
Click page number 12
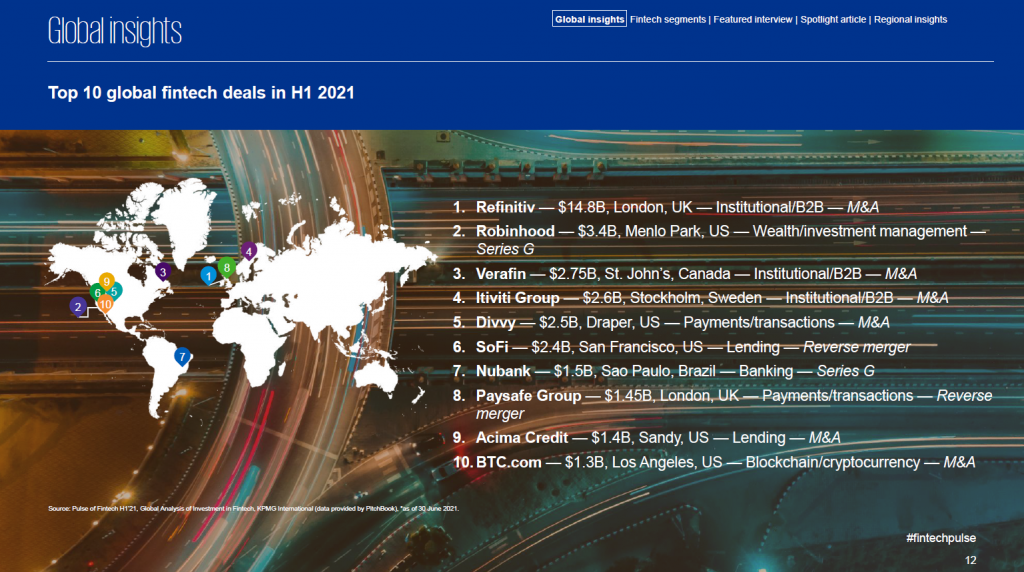pyautogui.click(x=970, y=560)
